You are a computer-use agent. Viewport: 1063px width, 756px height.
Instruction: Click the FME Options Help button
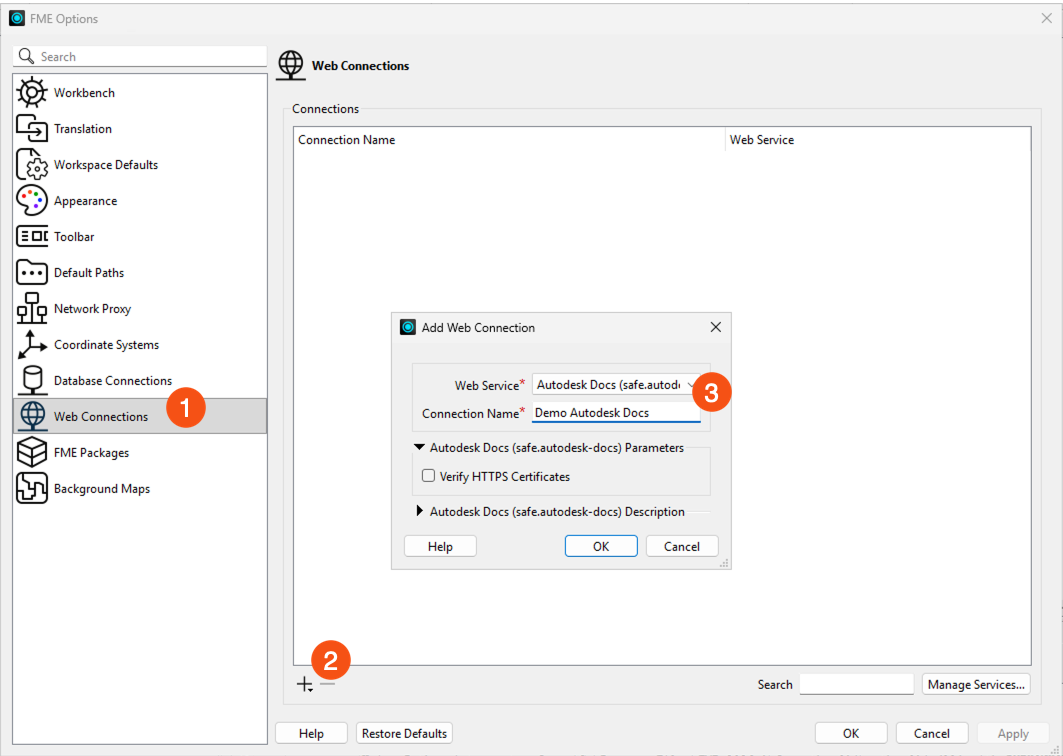311,733
